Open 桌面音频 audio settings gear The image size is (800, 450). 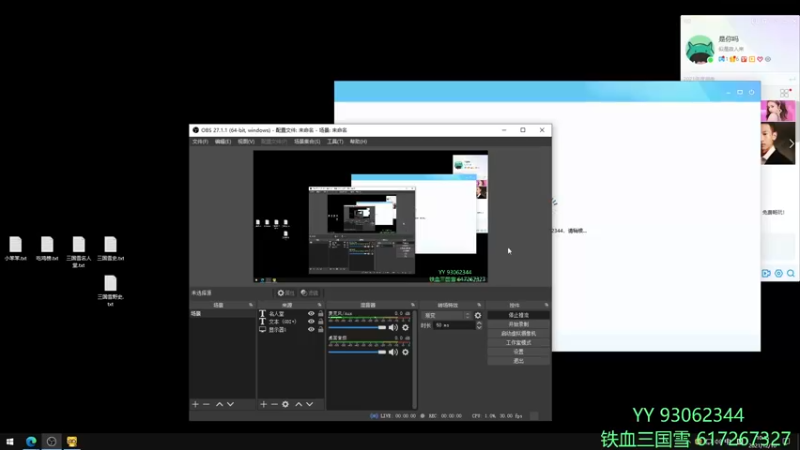(x=406, y=352)
